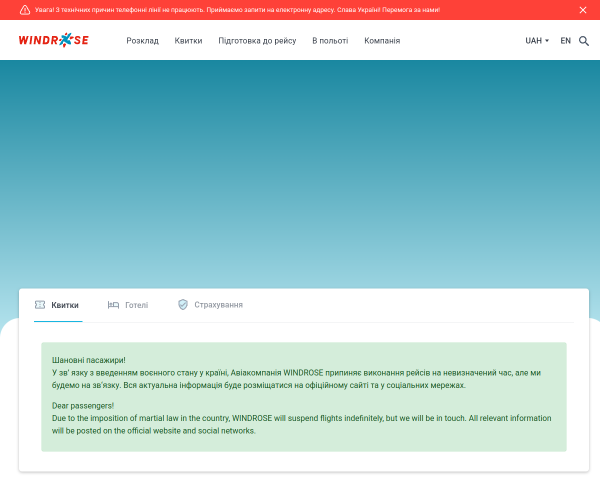
Task: Click the green passenger notice box
Action: click(304, 397)
